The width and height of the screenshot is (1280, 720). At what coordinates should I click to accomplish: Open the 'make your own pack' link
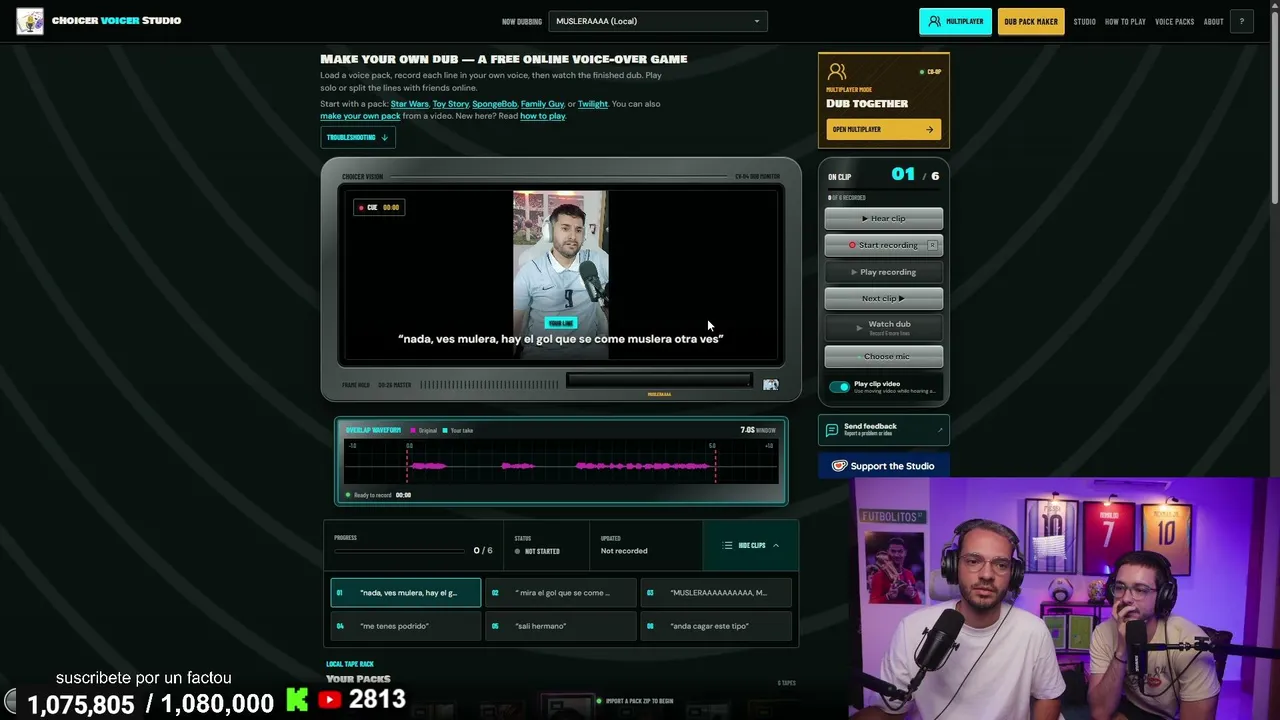360,116
